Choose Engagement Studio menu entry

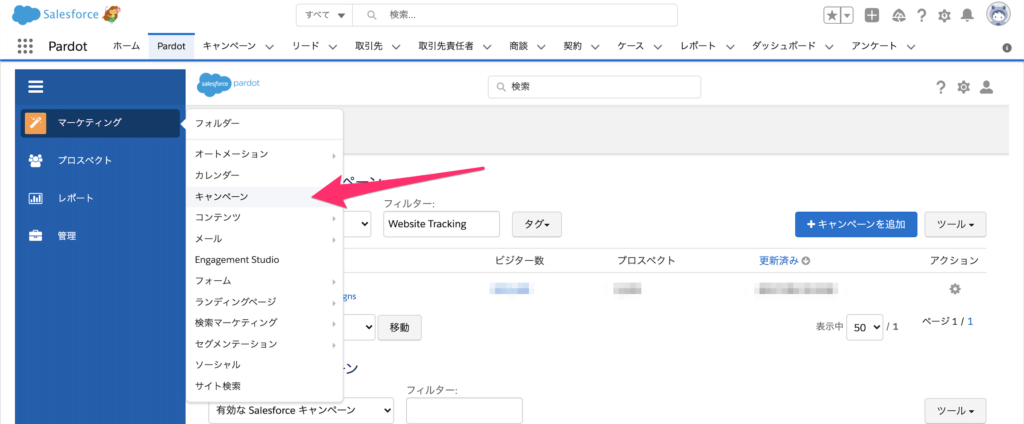[x=264, y=259]
